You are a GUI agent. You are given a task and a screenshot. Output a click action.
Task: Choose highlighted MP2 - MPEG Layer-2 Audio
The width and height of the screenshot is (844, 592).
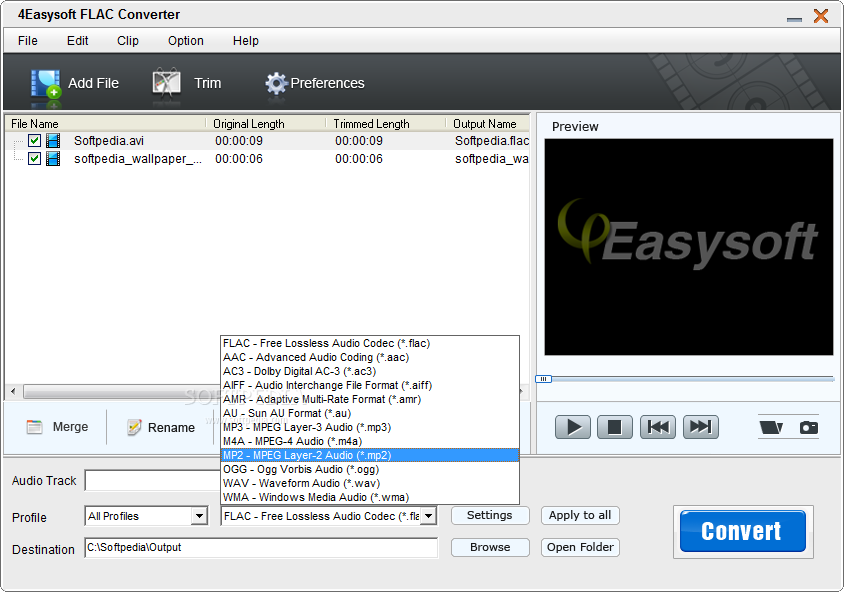[370, 455]
